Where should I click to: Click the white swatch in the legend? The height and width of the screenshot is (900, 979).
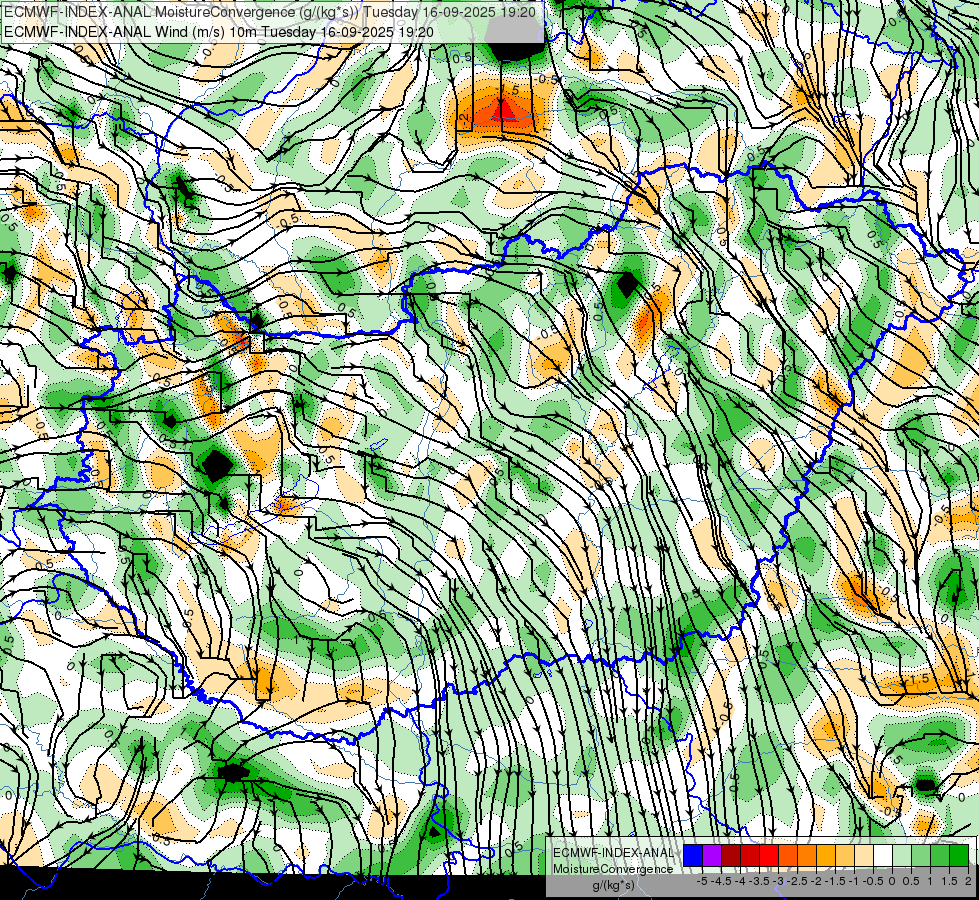883,856
